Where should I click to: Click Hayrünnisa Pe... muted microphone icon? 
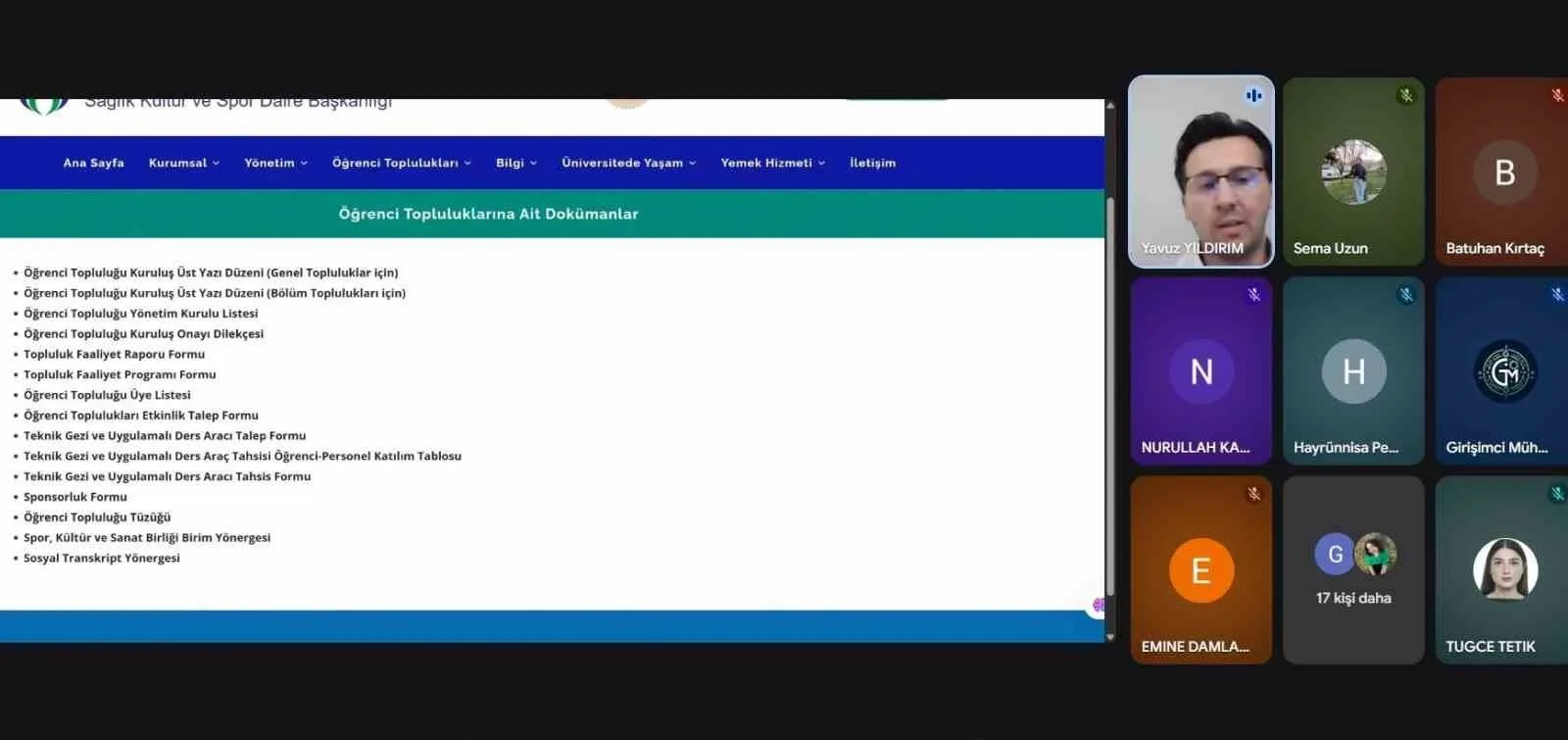[1406, 294]
